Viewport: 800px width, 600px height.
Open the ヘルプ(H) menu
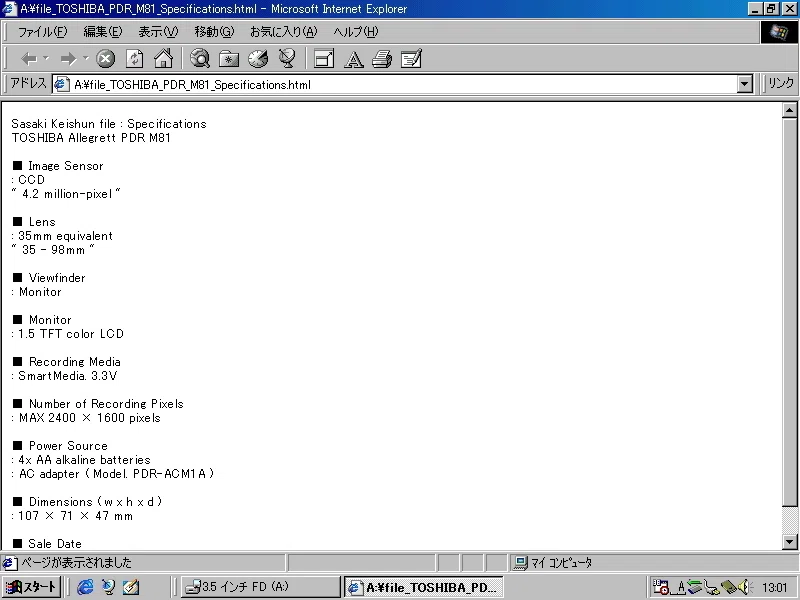click(x=356, y=32)
